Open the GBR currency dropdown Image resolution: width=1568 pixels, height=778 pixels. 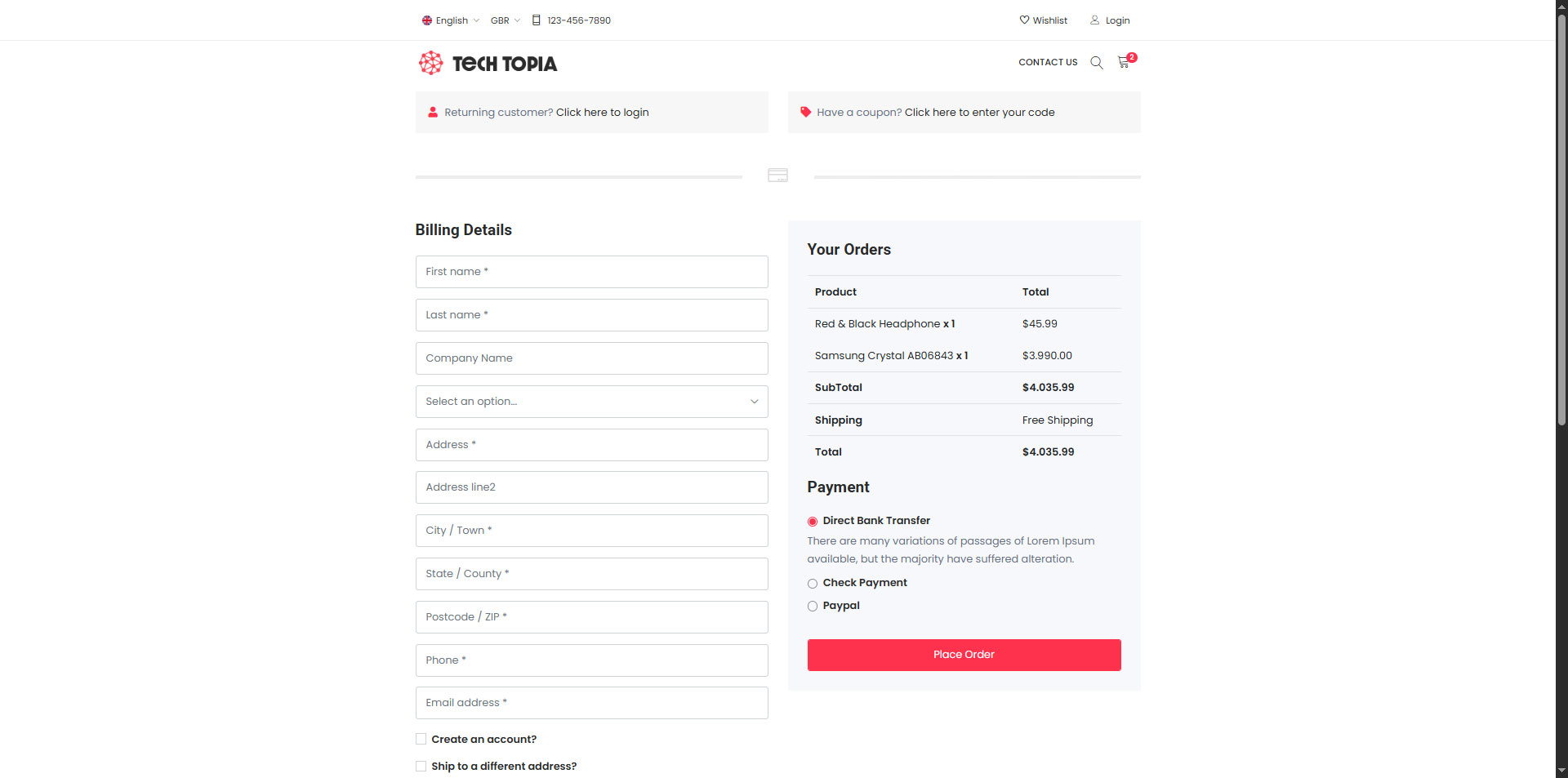click(505, 20)
